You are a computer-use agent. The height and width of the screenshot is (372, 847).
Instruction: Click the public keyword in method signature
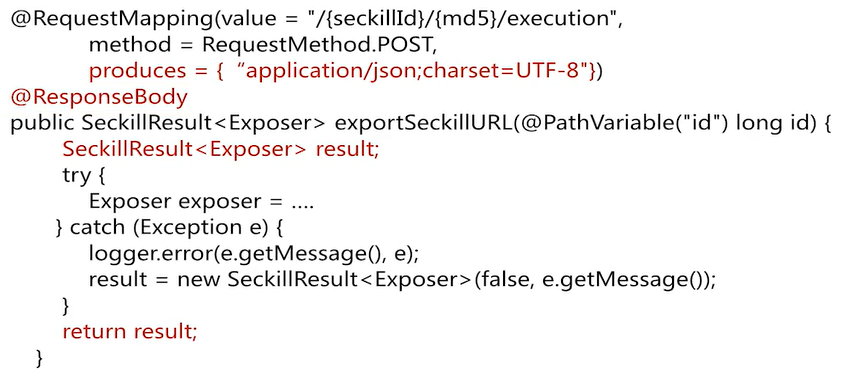43,124
